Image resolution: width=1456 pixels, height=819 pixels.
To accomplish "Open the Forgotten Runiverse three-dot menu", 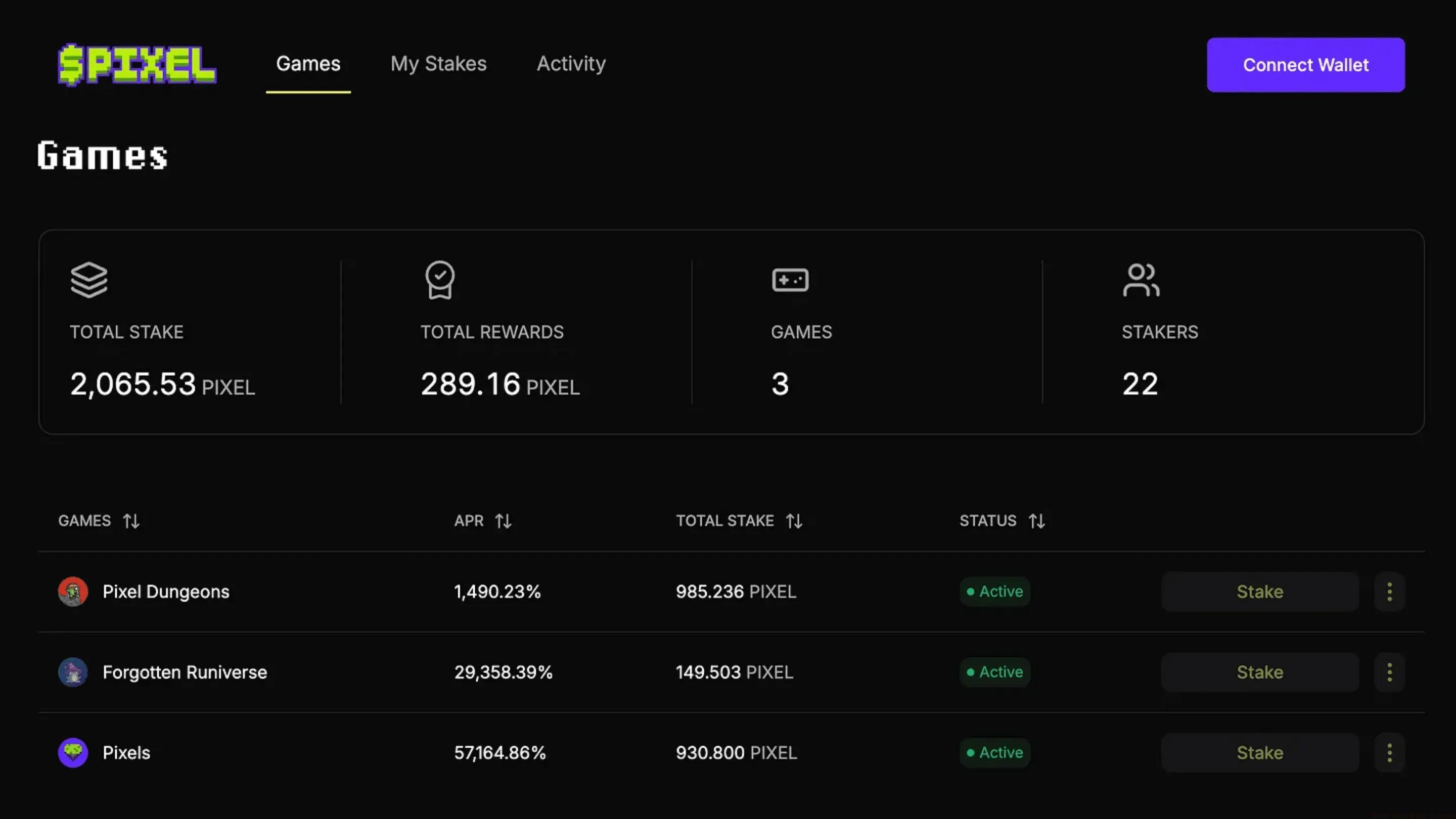I will click(1389, 672).
